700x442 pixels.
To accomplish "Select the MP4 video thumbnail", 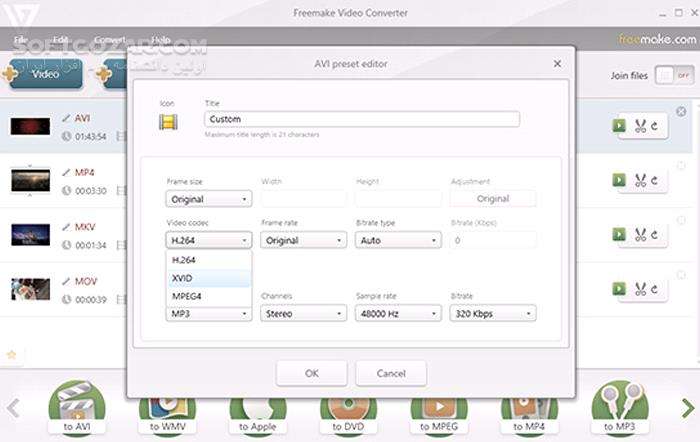I will coord(30,180).
